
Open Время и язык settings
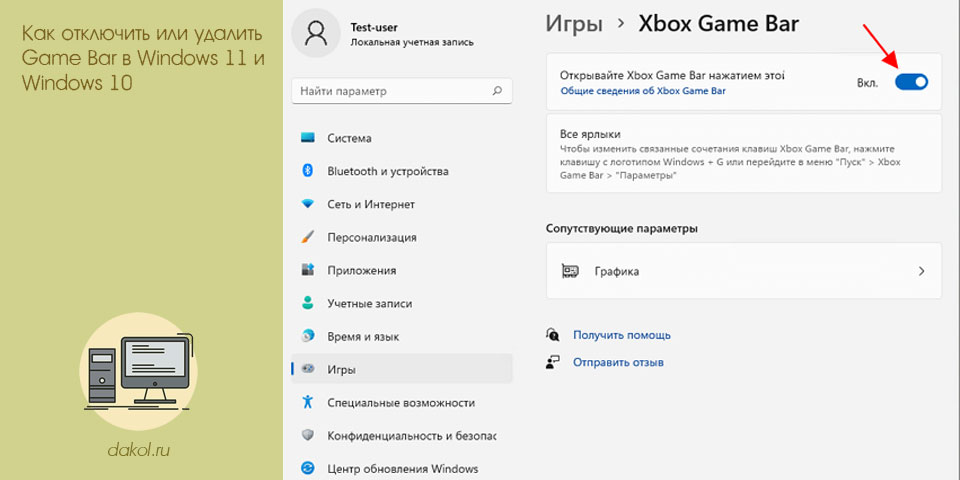click(402, 336)
